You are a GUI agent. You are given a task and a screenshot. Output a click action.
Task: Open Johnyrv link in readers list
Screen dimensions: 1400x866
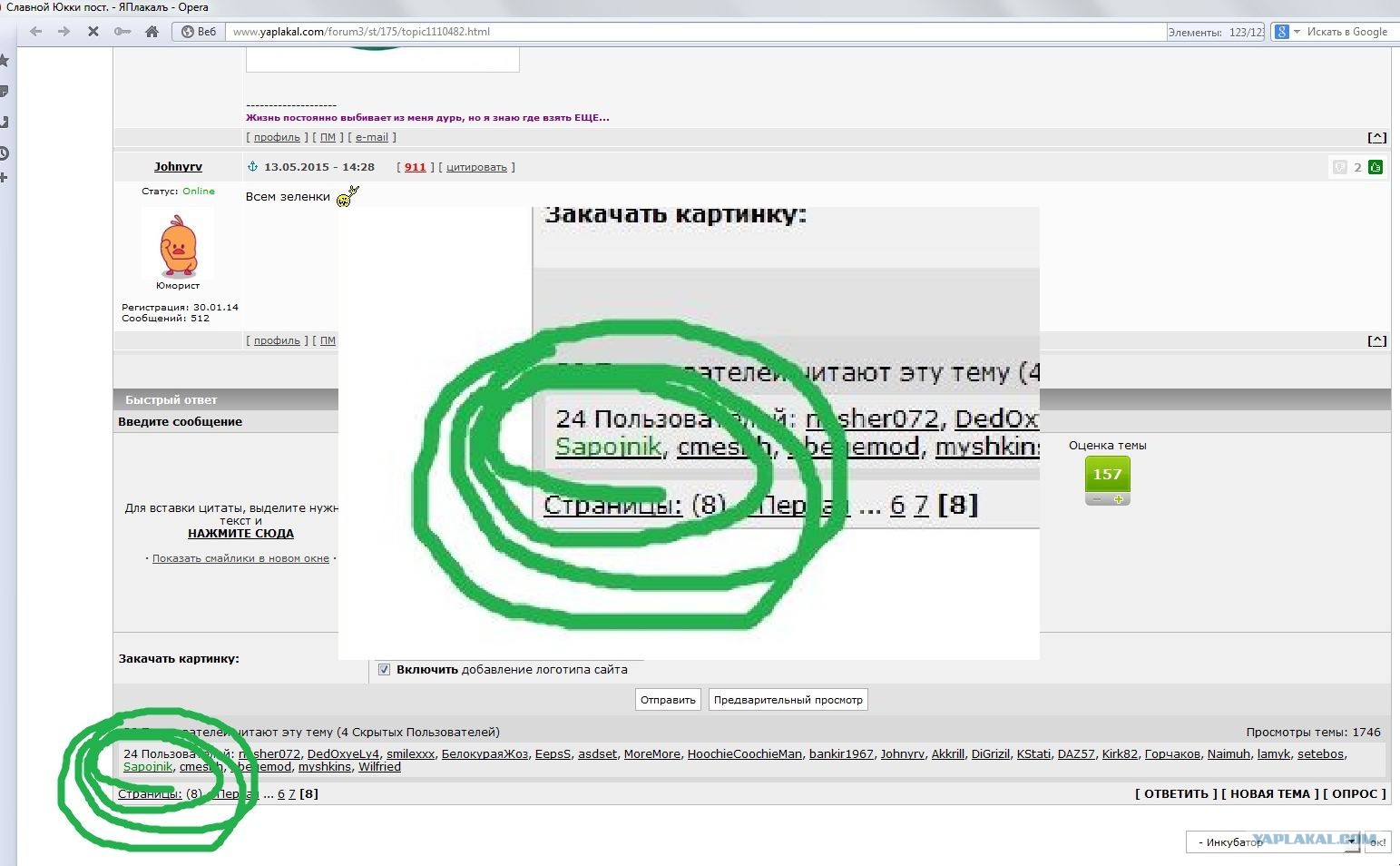pyautogui.click(x=903, y=754)
